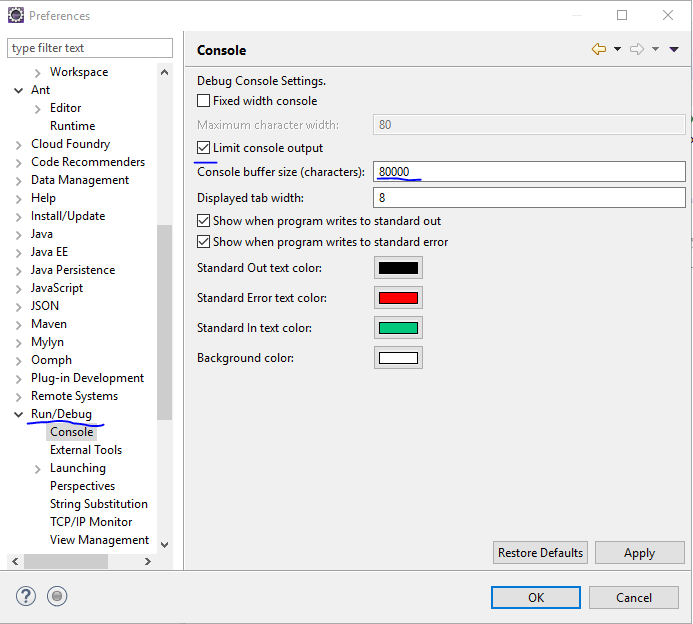
Task: Toggle the Limit console output checkbox
Action: [x=204, y=148]
